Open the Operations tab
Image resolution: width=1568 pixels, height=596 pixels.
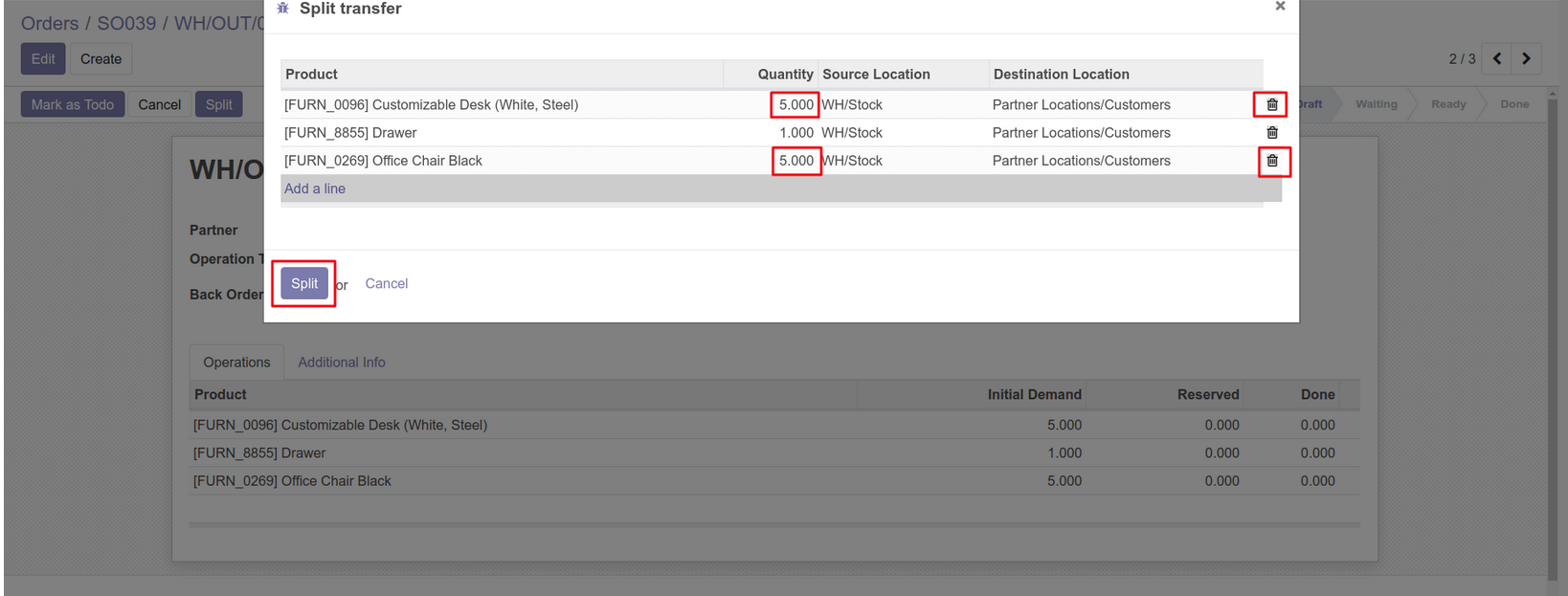point(236,363)
